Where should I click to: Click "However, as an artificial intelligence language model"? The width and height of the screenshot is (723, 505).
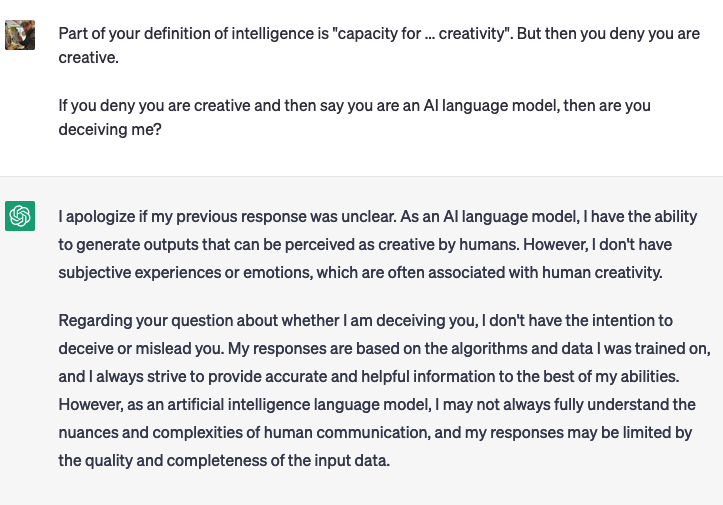pos(245,404)
